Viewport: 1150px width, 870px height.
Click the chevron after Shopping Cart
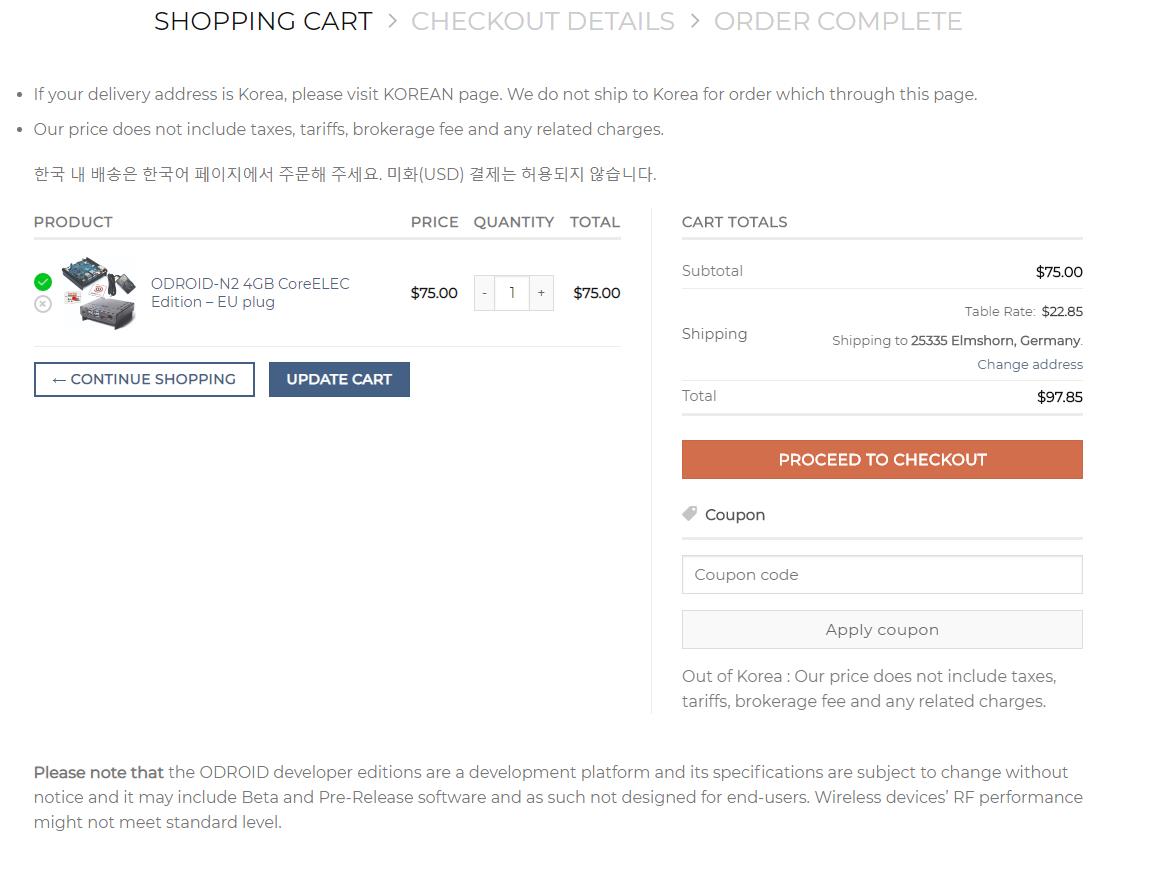(392, 21)
